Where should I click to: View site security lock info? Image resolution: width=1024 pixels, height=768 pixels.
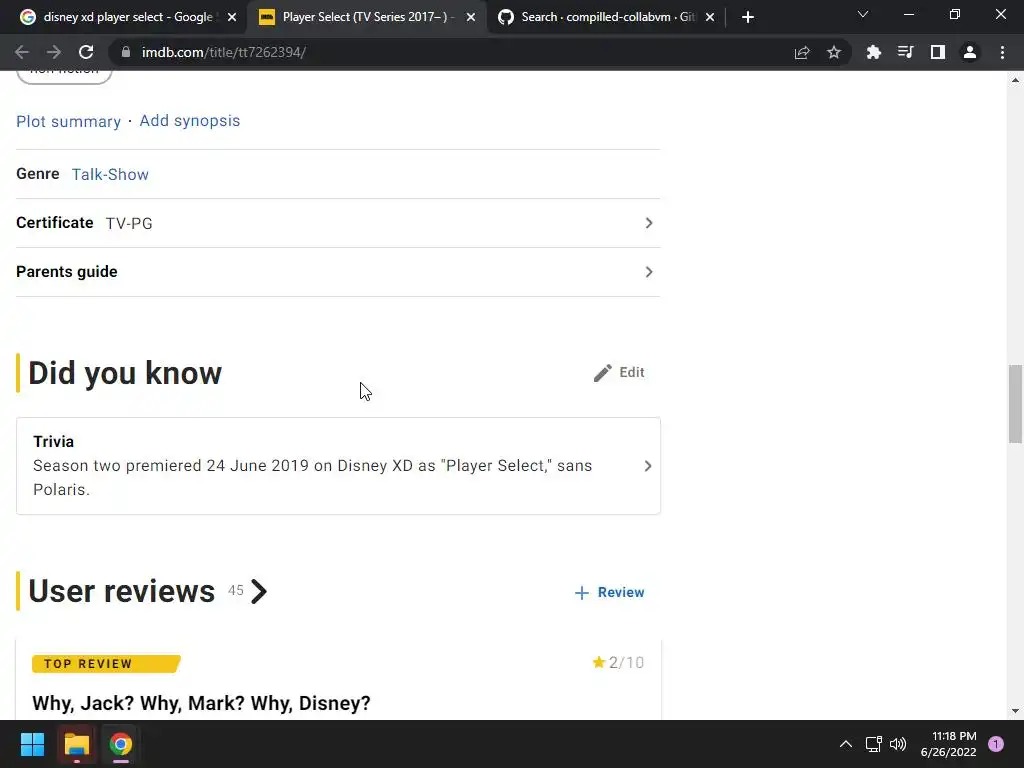tap(126, 52)
